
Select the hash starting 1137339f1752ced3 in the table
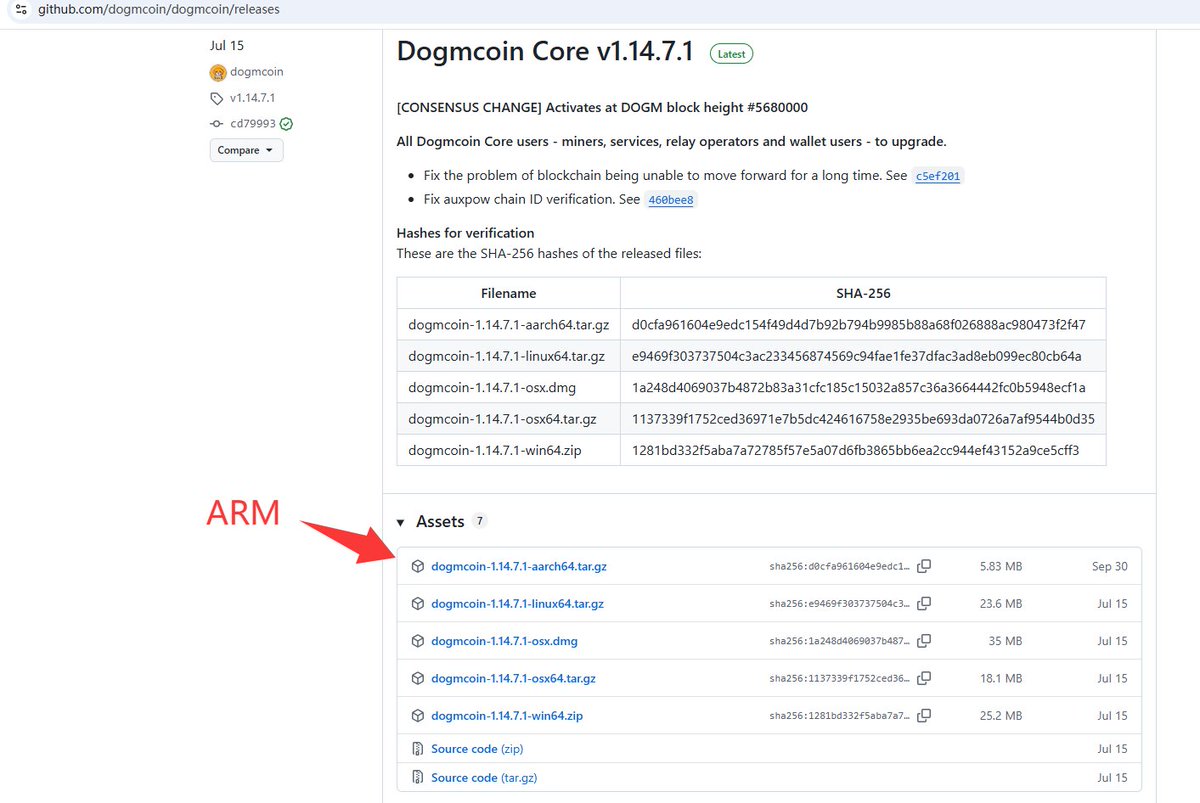[x=863, y=419]
